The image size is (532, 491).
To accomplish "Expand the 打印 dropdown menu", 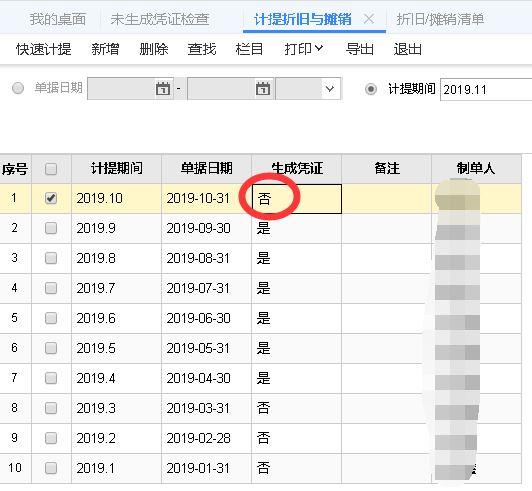I will tap(303, 49).
